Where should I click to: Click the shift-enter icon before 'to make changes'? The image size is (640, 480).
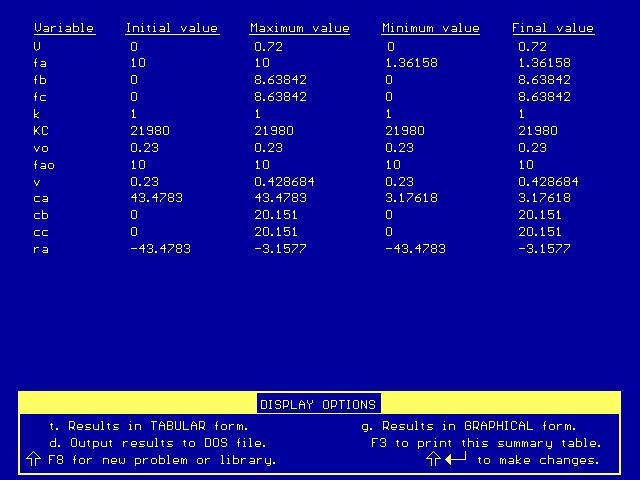(x=448, y=460)
